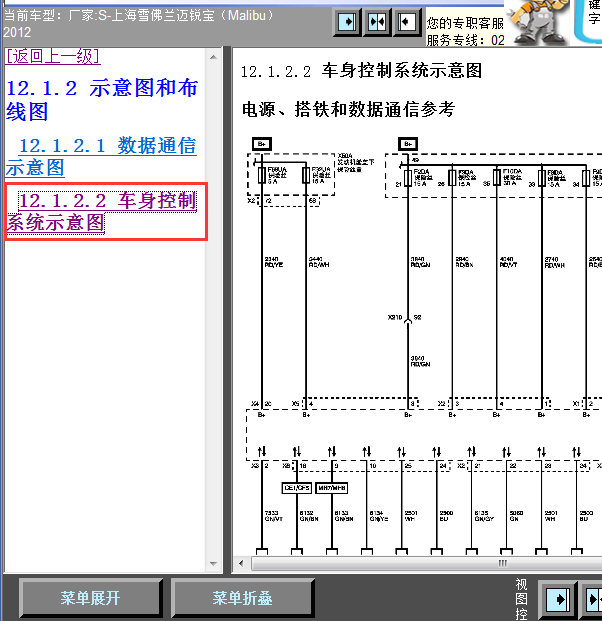
Task: Click the 菜单折叠 button
Action: tap(242, 598)
